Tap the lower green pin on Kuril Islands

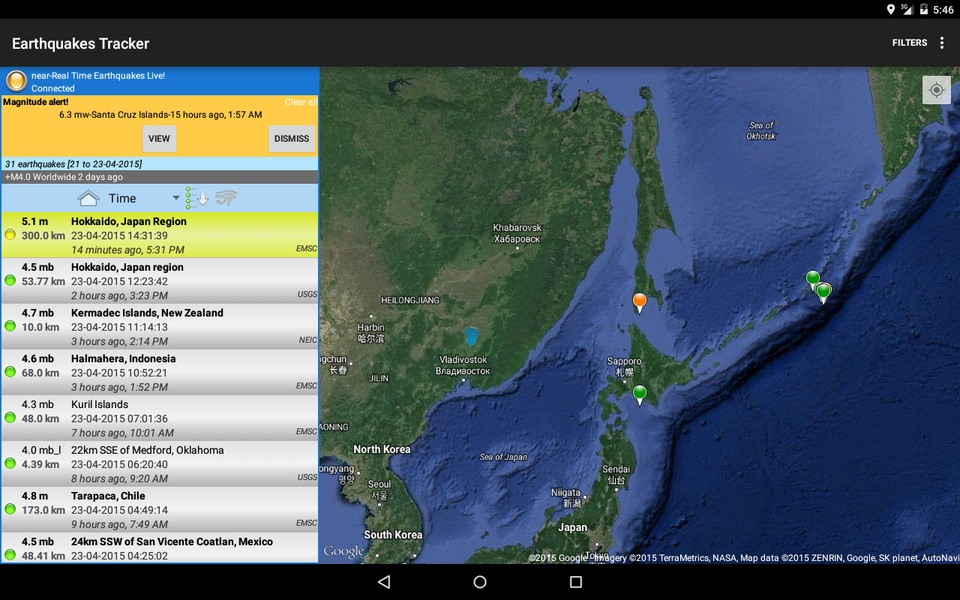pyautogui.click(x=823, y=293)
